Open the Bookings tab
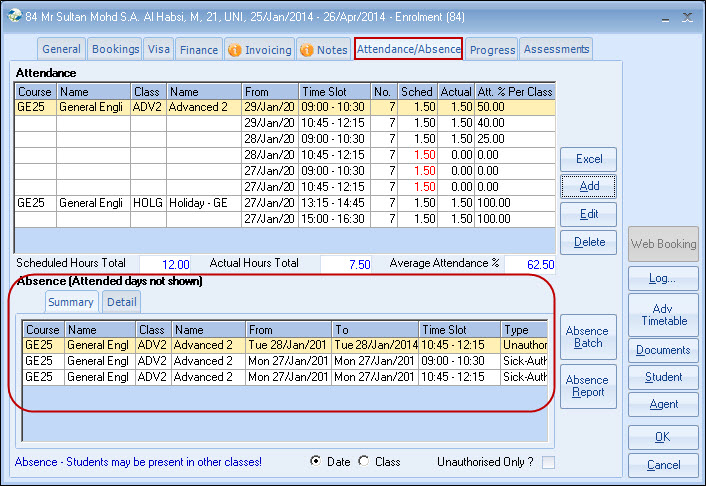Viewport: 706px width, 486px height. point(115,49)
